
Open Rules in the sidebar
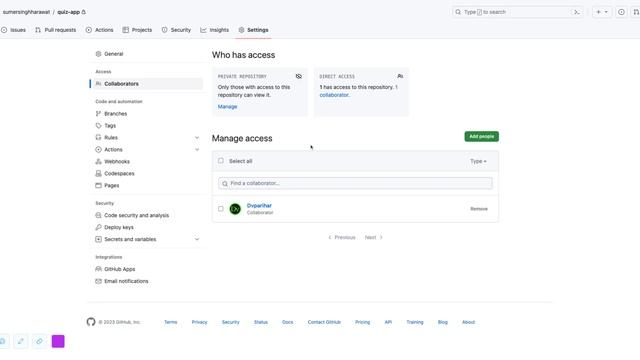pyautogui.click(x=111, y=138)
